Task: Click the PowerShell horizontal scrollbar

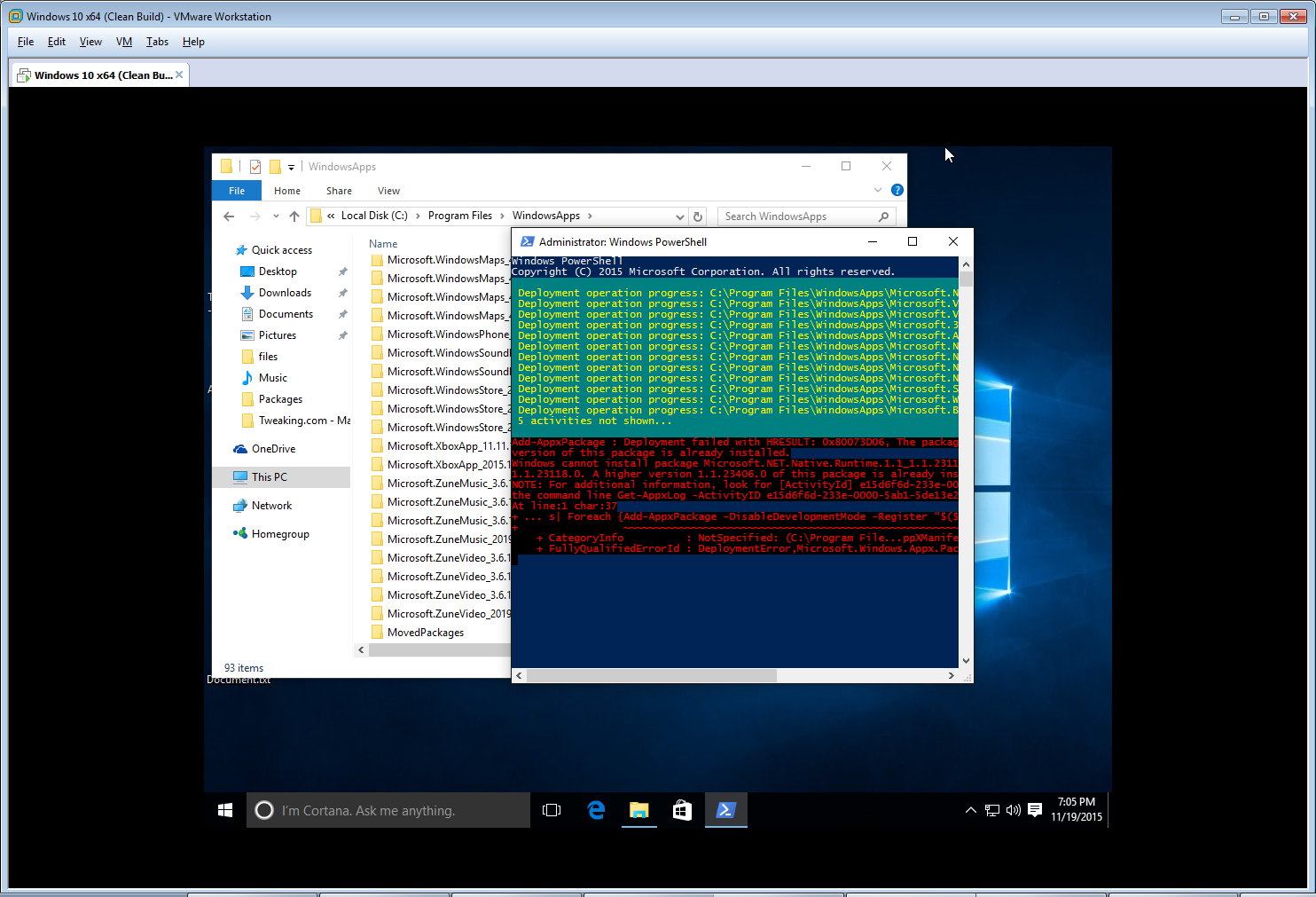Action: coord(652,675)
